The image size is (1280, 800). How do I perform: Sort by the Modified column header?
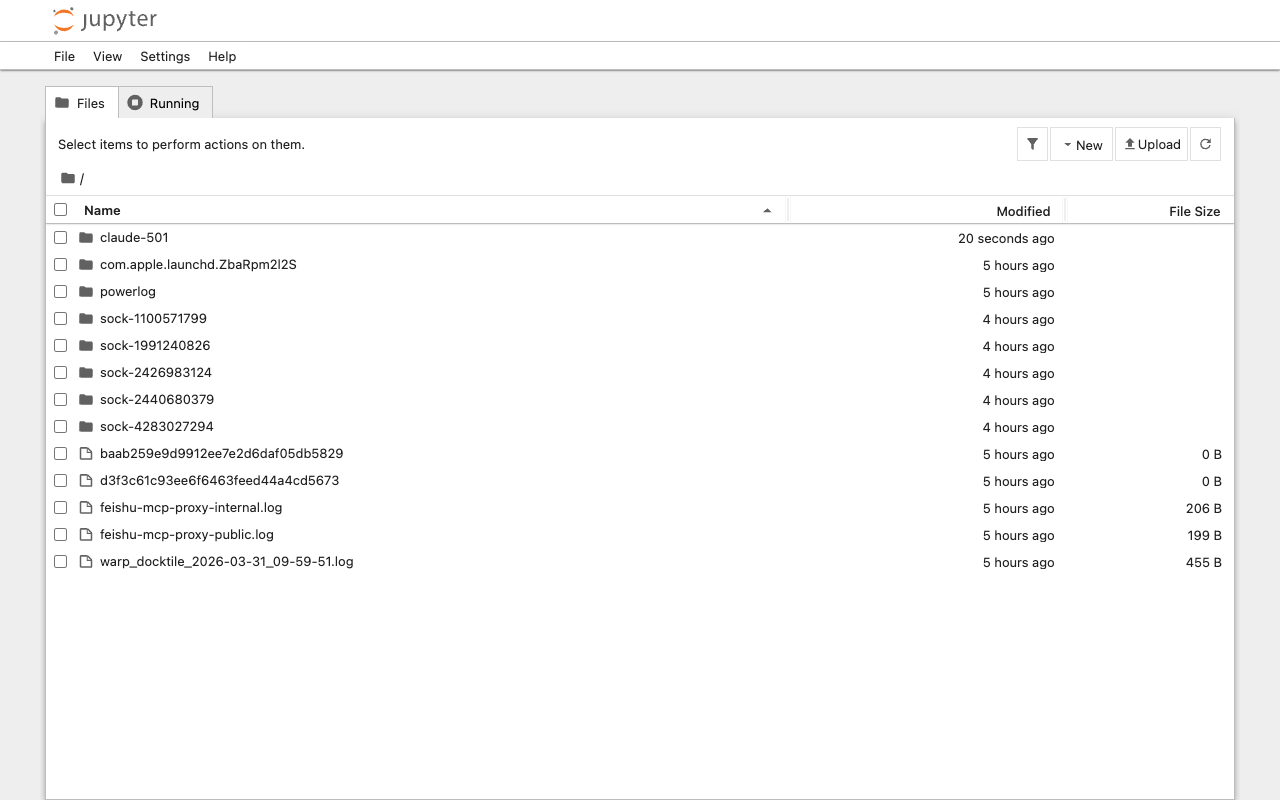[1024, 210]
